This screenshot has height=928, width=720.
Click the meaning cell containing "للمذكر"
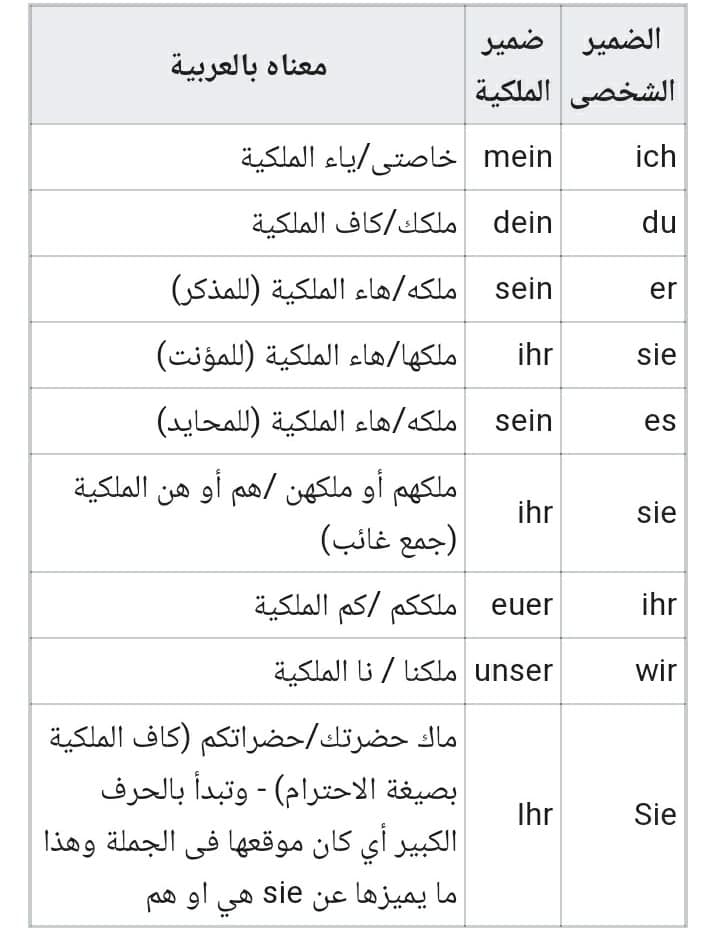click(248, 289)
